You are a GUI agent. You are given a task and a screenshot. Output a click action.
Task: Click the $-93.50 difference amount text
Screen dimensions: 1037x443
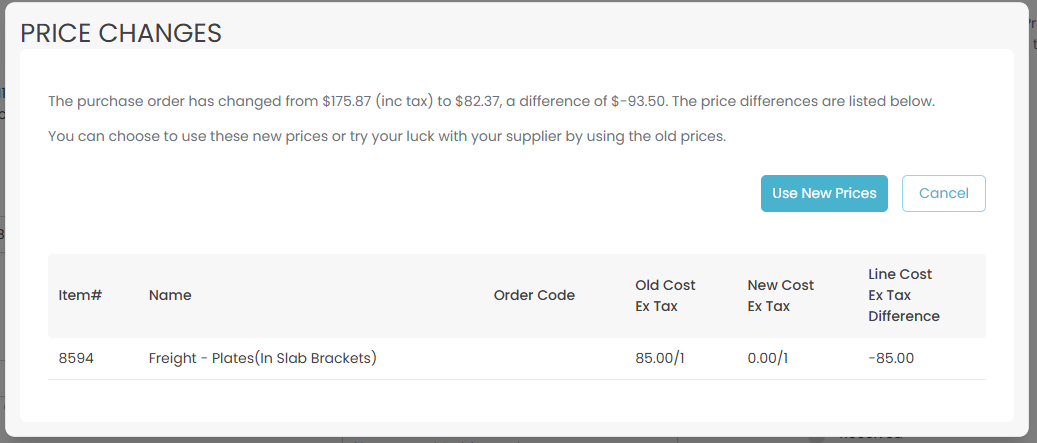coord(639,101)
